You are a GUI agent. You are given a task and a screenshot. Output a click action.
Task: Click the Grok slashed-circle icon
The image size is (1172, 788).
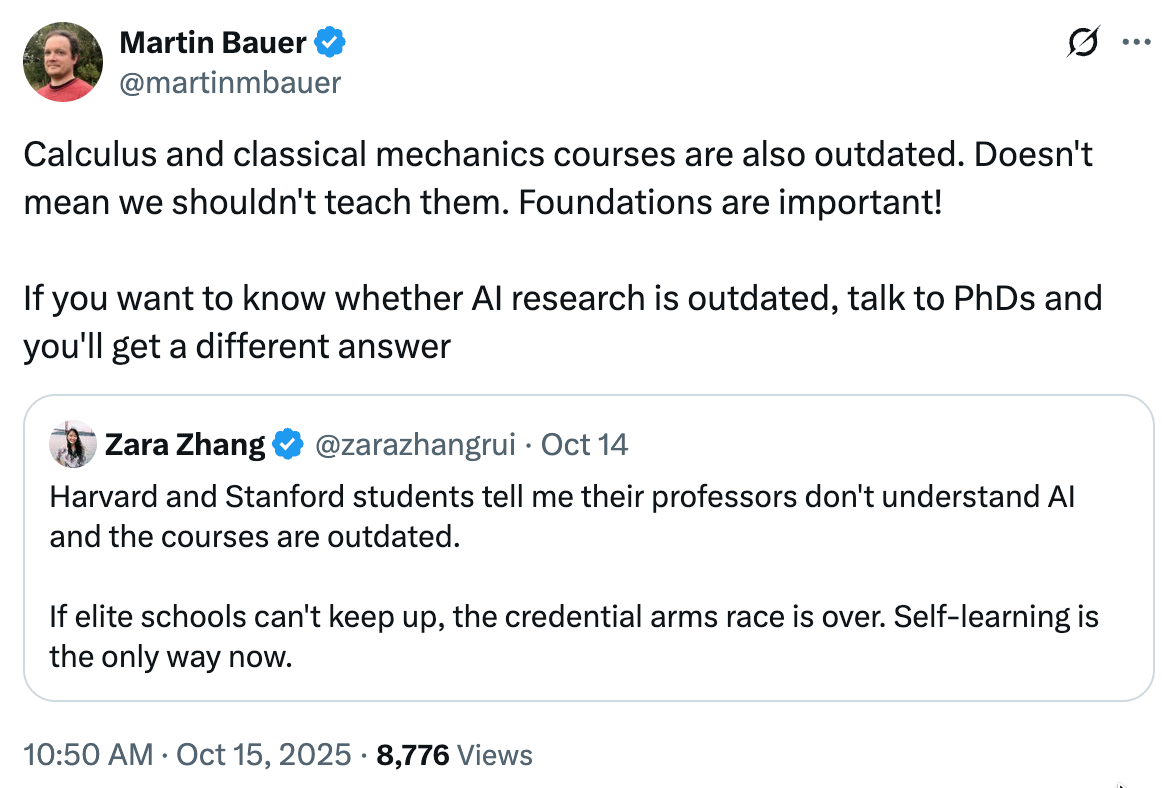pyautogui.click(x=1084, y=43)
